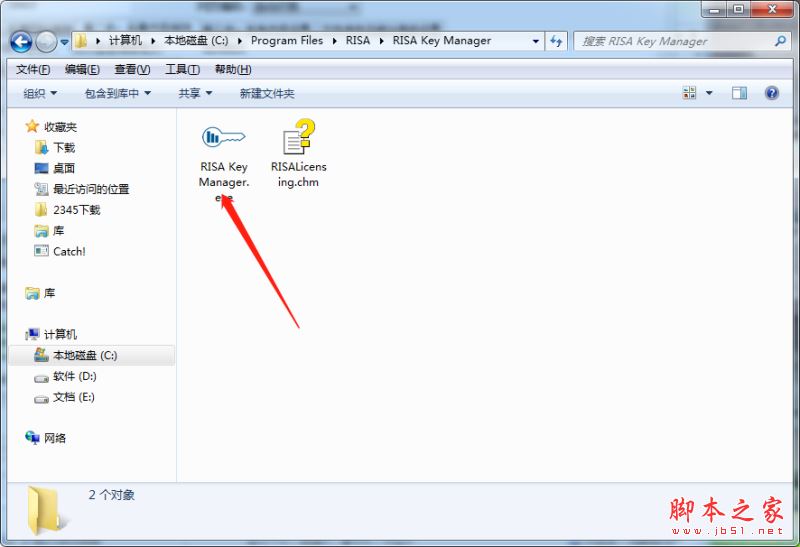Click the 下载 folder icon in sidebar

(41, 147)
